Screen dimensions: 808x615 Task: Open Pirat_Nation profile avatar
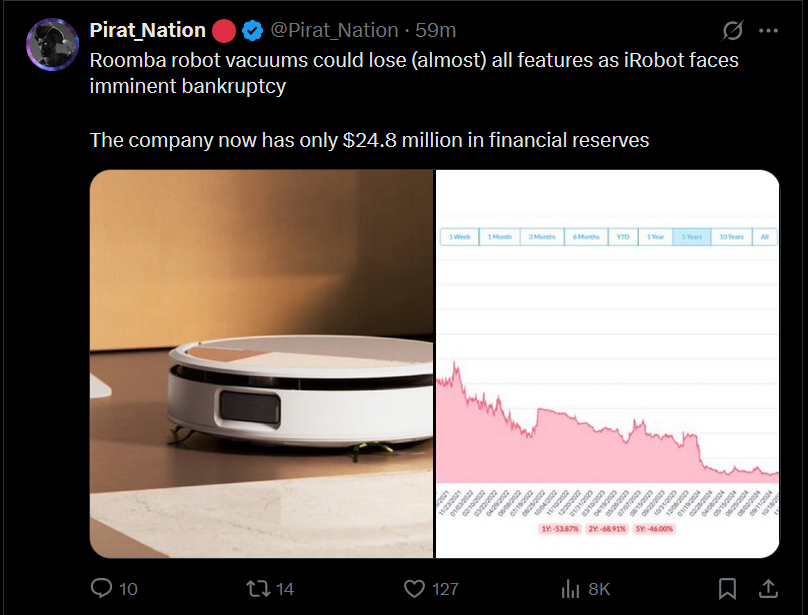[x=52, y=45]
